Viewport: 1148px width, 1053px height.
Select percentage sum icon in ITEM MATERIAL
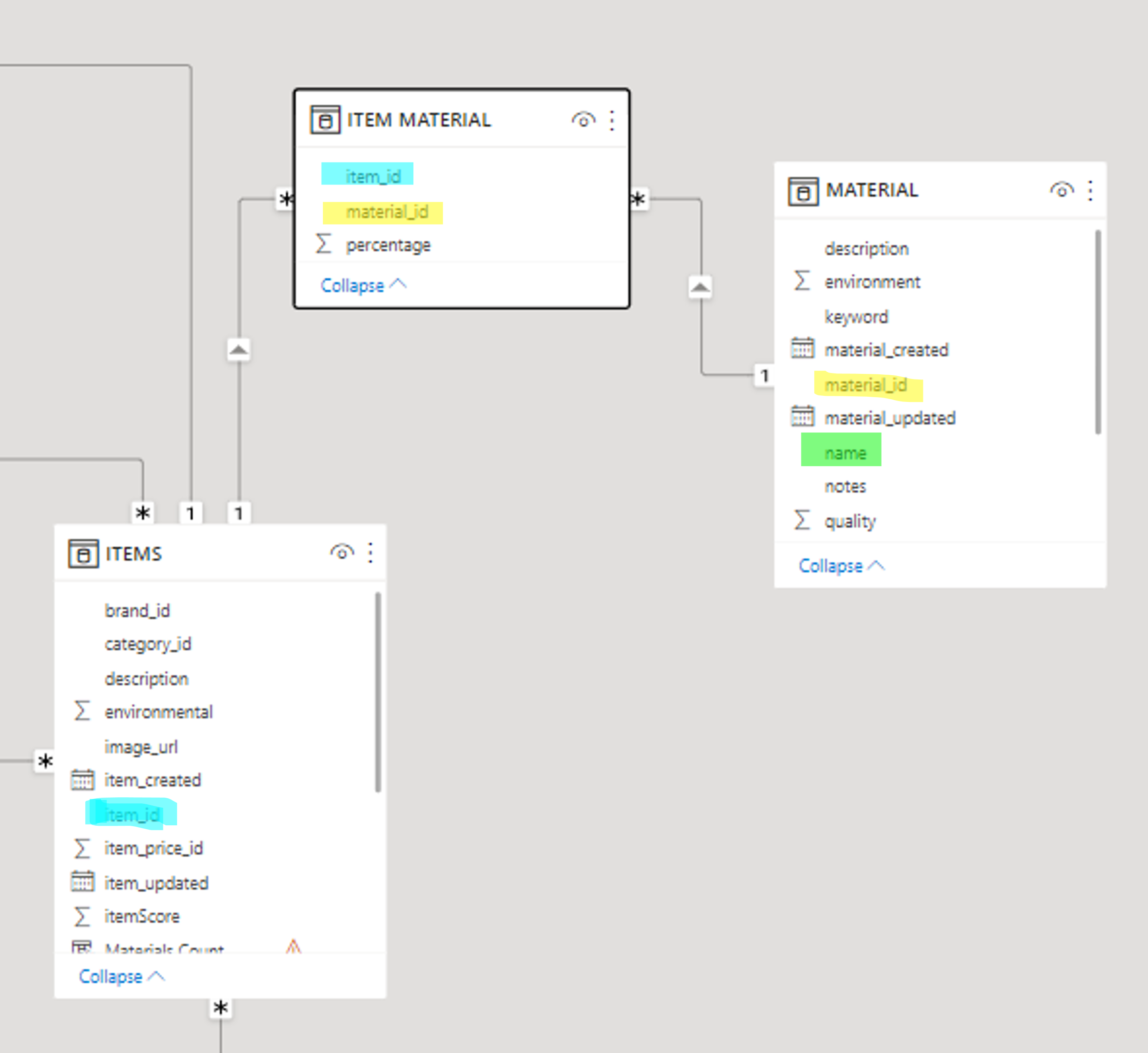(x=324, y=244)
